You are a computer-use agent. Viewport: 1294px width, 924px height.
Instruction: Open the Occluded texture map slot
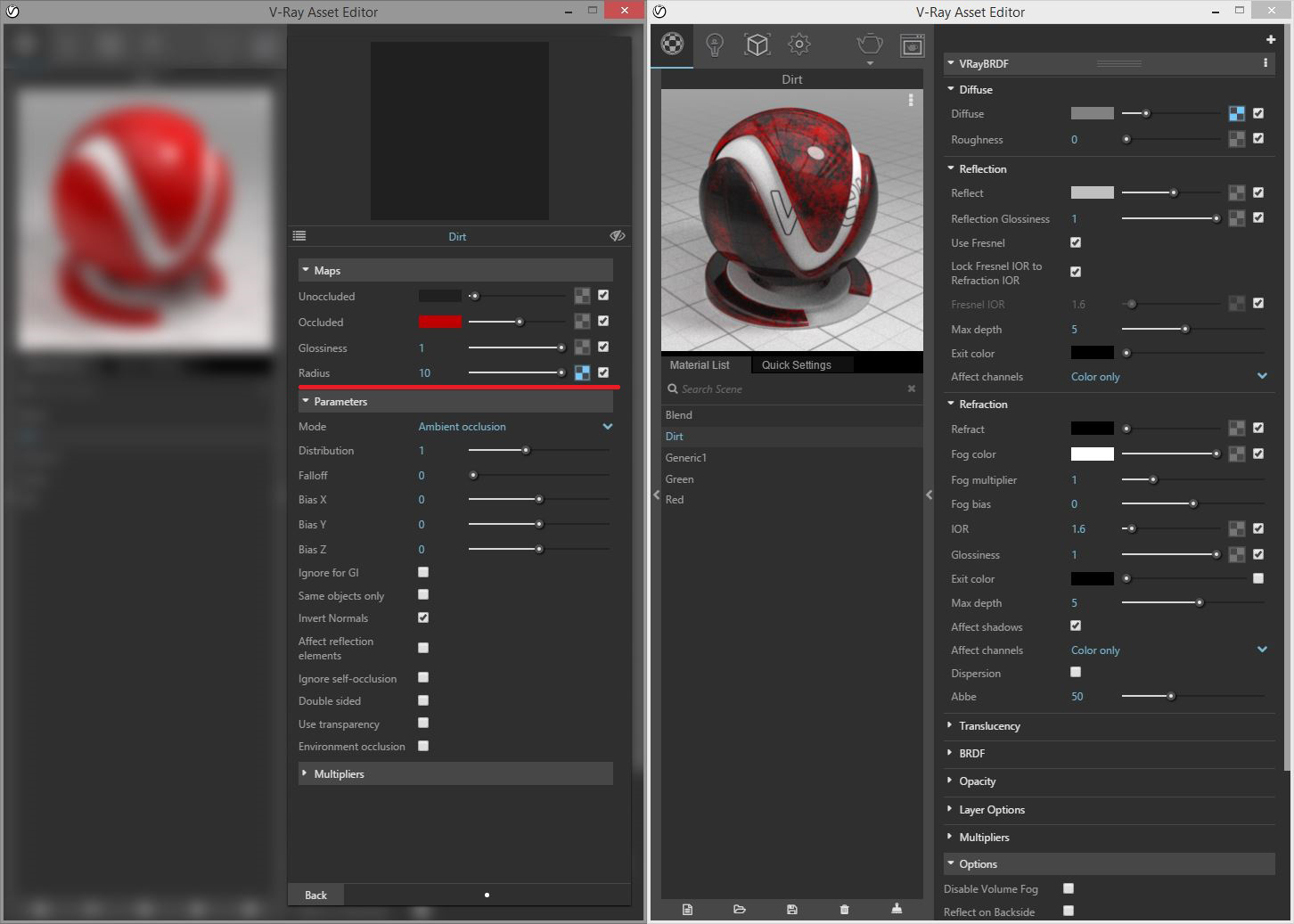point(582,321)
